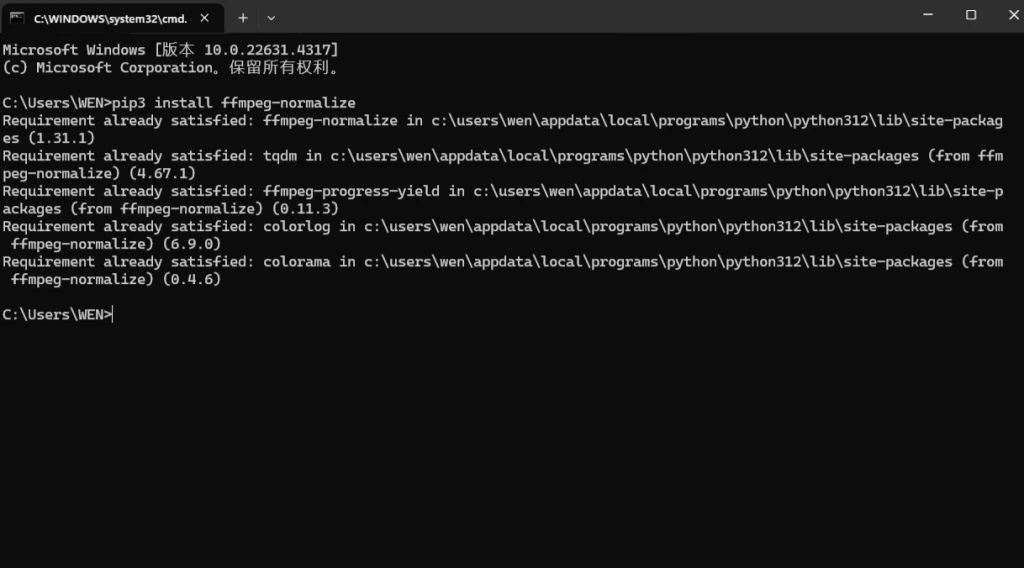This screenshot has height=568, width=1024.
Task: Click the cmd icon on the tab
Action: pyautogui.click(x=17, y=17)
